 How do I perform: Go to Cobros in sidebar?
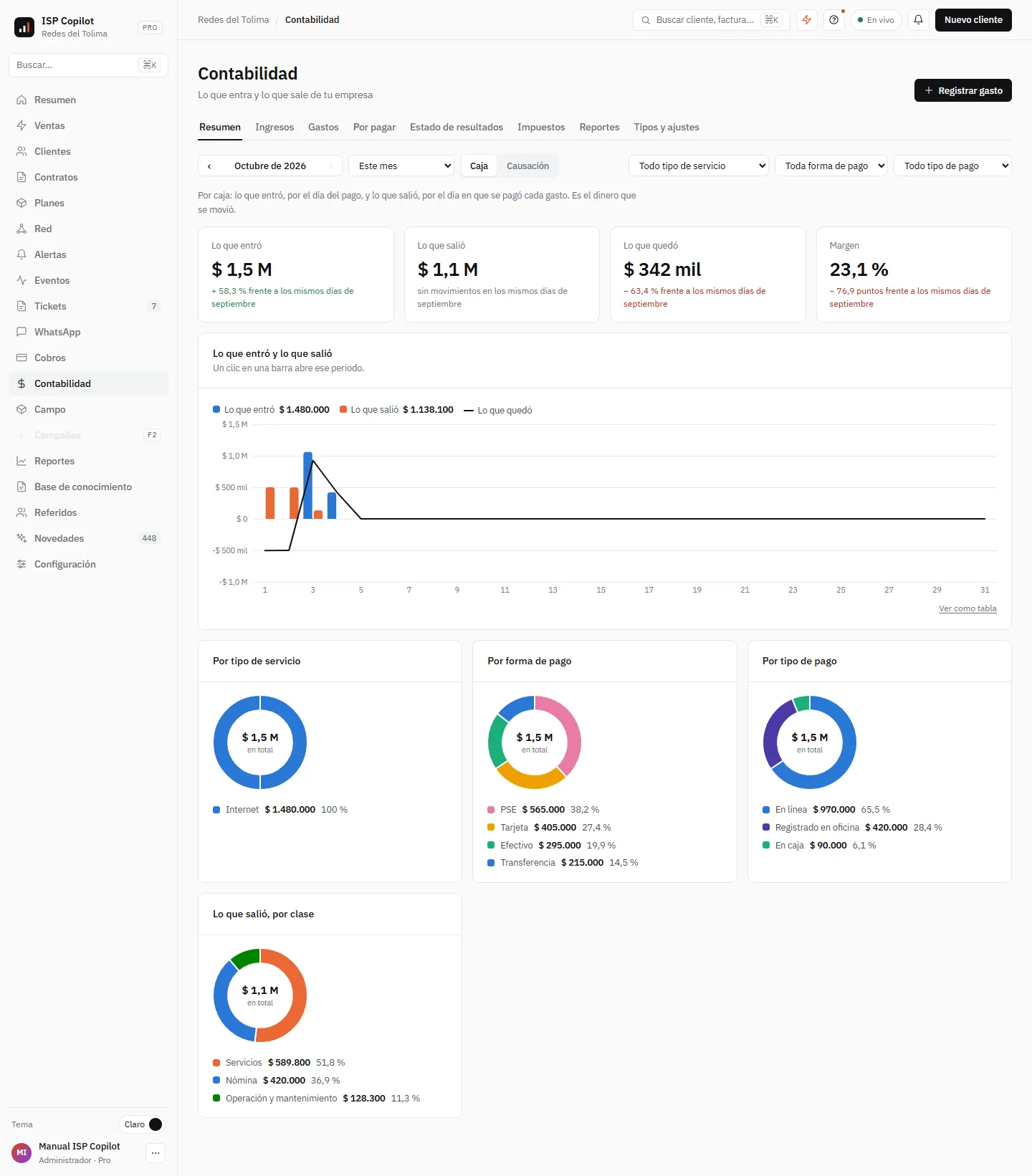(89, 358)
